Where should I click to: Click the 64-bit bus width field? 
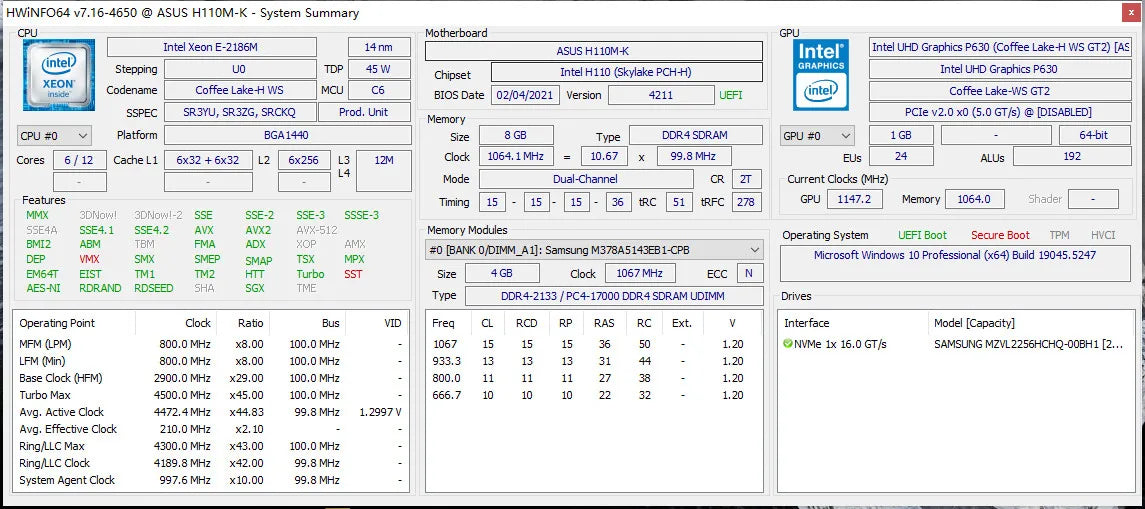click(x=1094, y=135)
